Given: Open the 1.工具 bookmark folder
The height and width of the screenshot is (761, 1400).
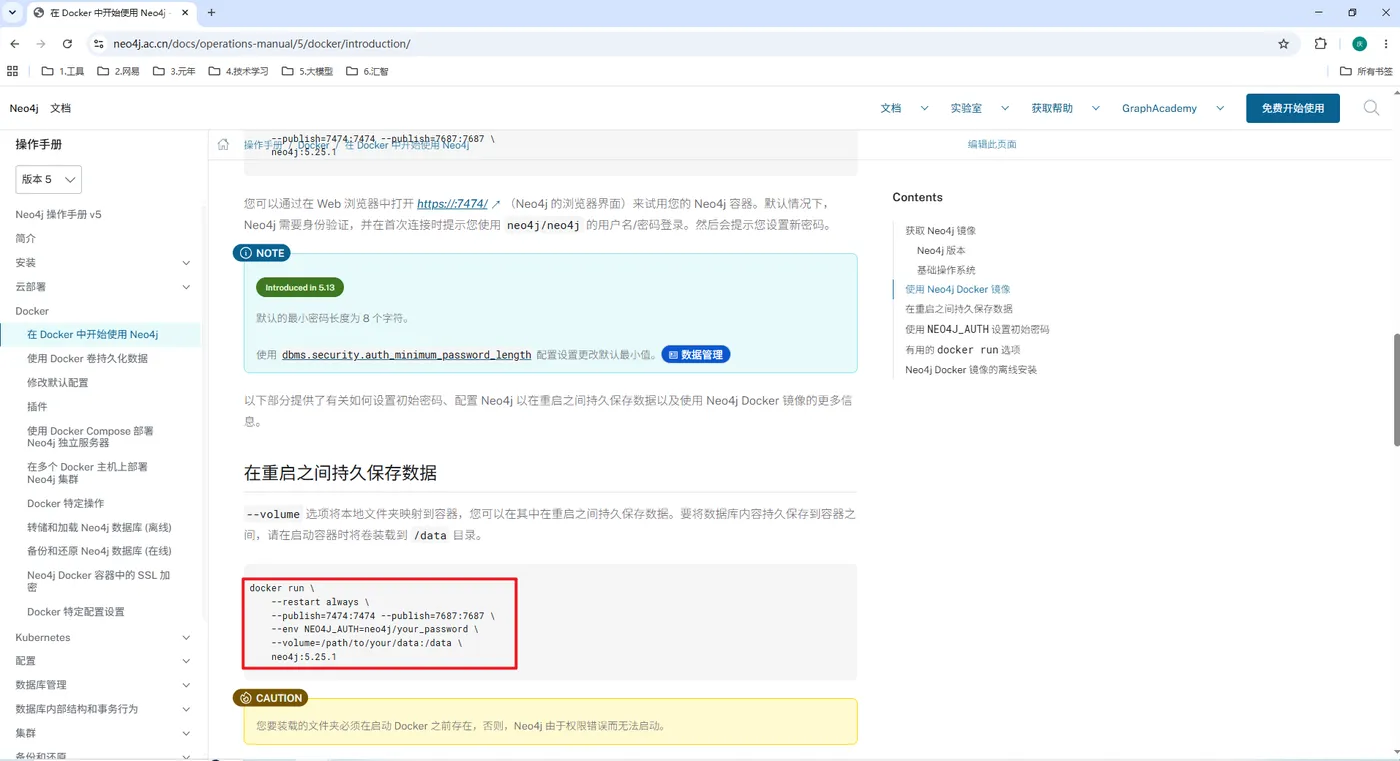Looking at the screenshot, I should 63,71.
